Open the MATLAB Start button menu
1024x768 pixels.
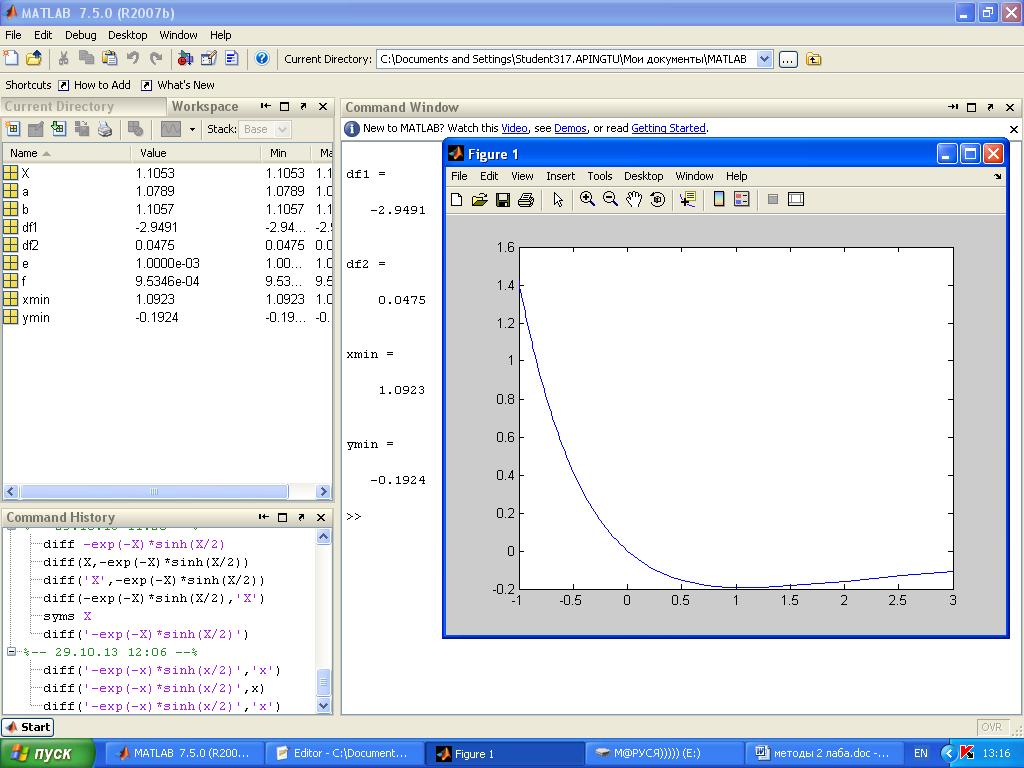(28, 727)
